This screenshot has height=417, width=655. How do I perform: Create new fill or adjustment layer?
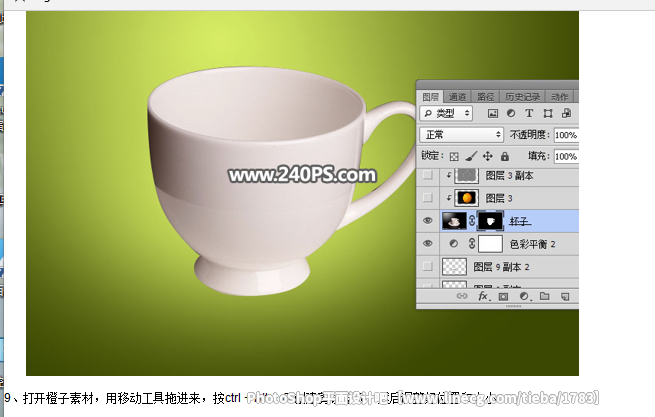pyautogui.click(x=524, y=296)
